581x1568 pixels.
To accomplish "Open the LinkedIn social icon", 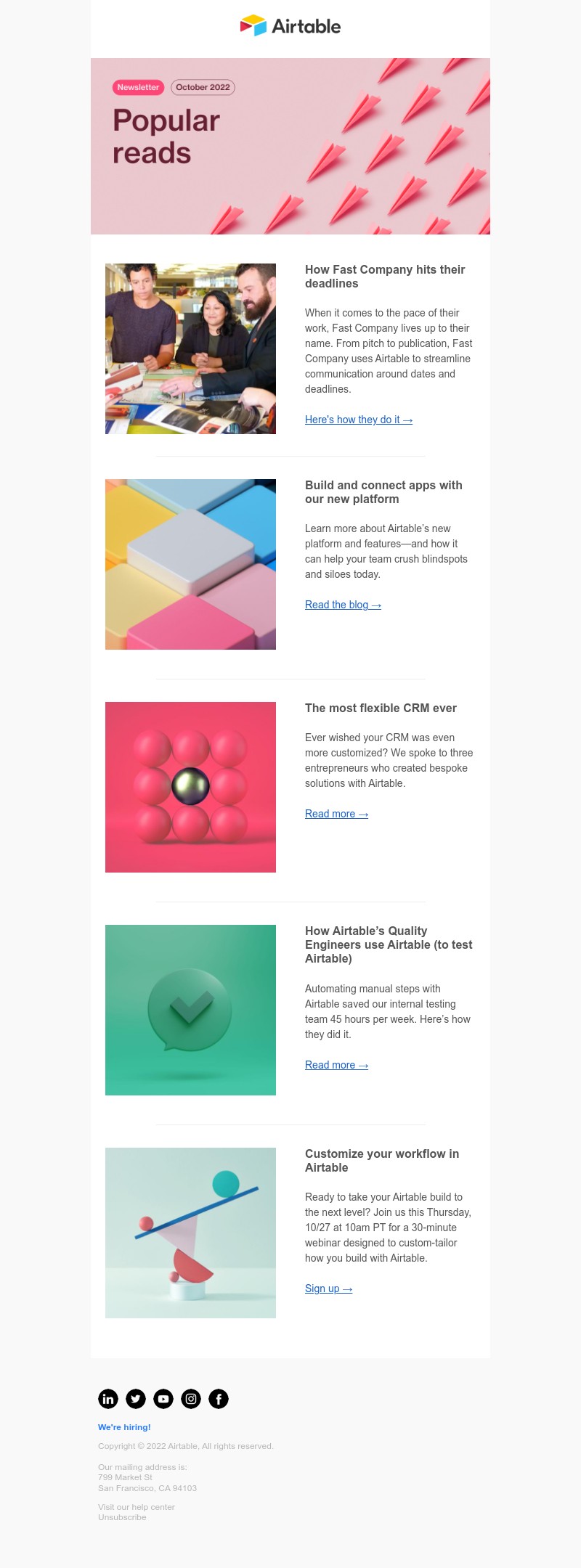I will 108,1399.
